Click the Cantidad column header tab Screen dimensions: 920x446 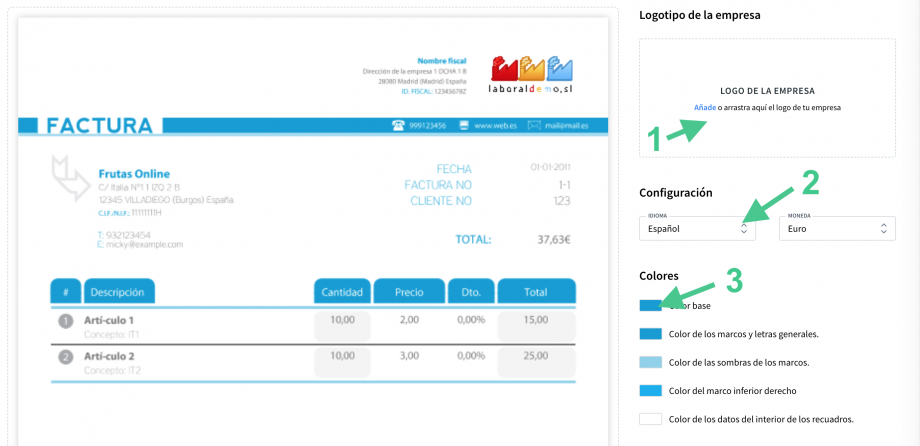[341, 292]
